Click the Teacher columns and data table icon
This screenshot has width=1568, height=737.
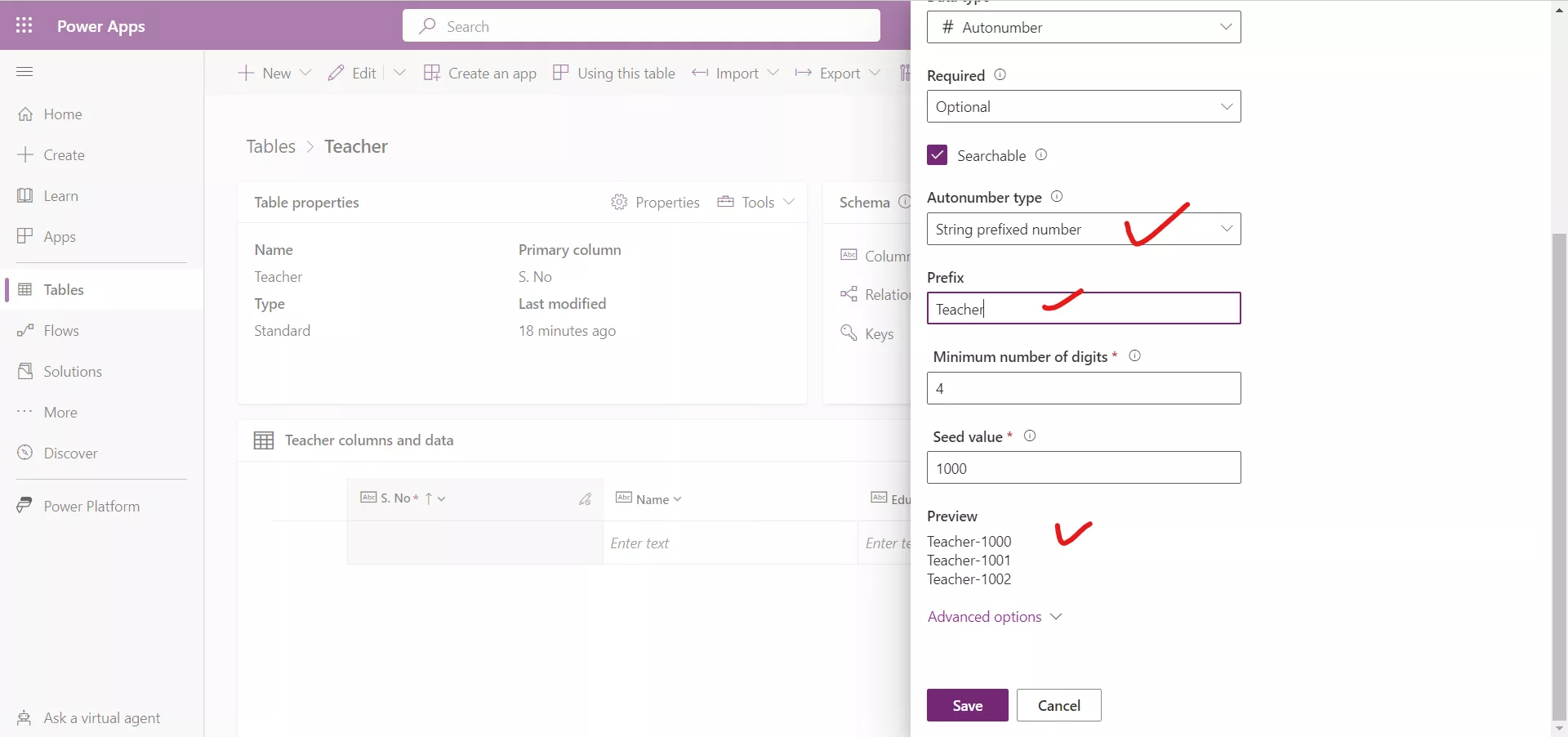264,440
